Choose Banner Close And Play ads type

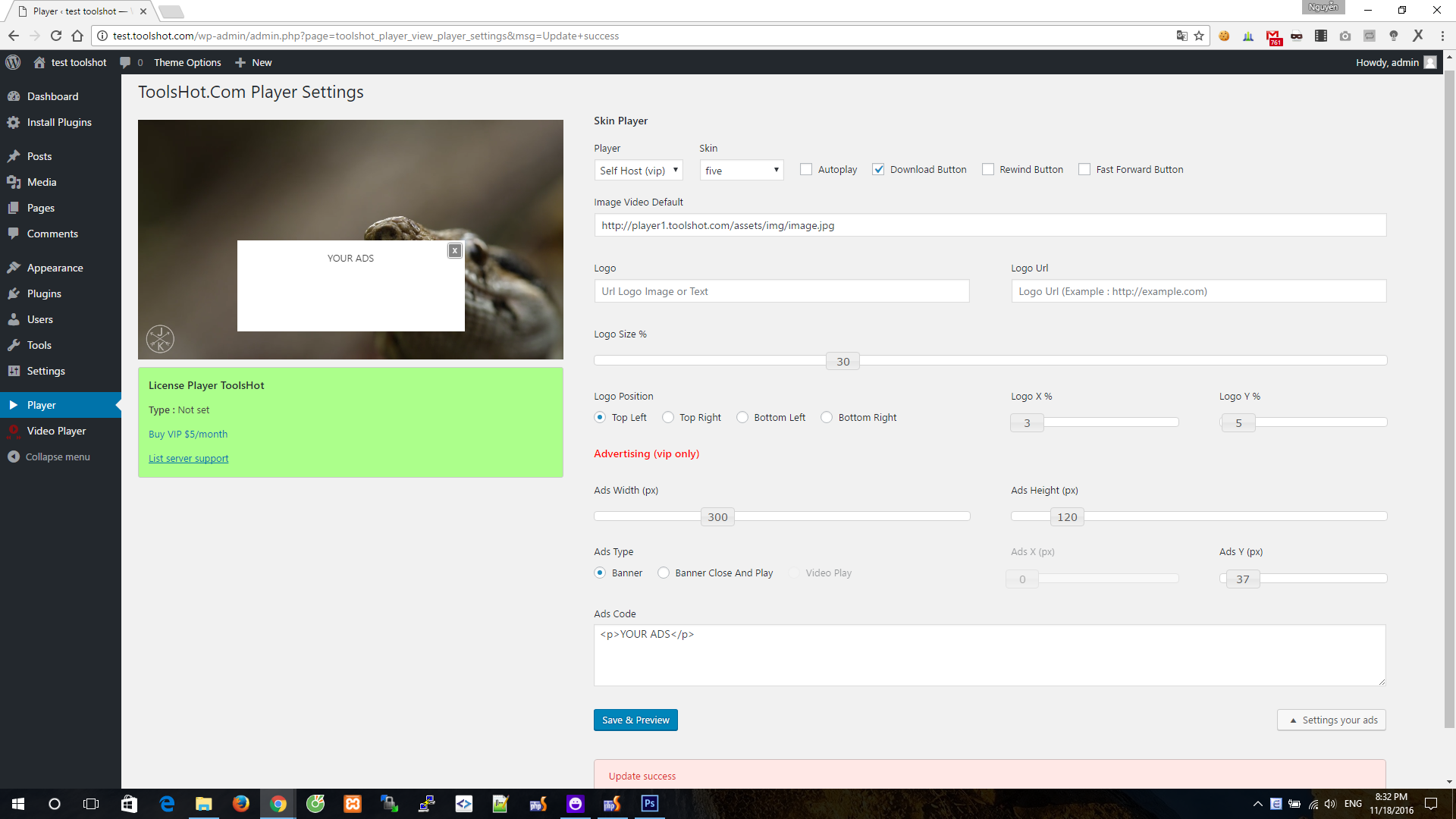coord(664,573)
